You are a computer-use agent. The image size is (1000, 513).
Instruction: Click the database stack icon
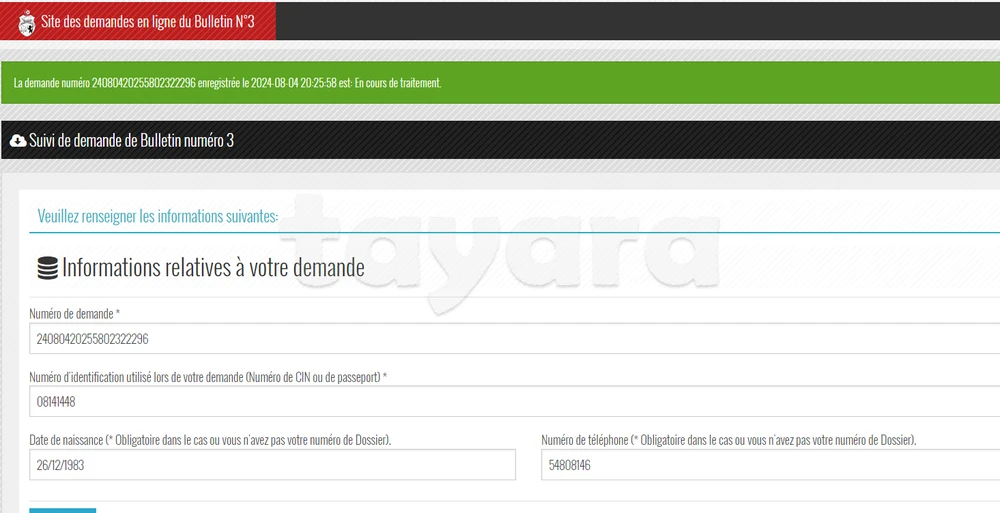point(47,268)
